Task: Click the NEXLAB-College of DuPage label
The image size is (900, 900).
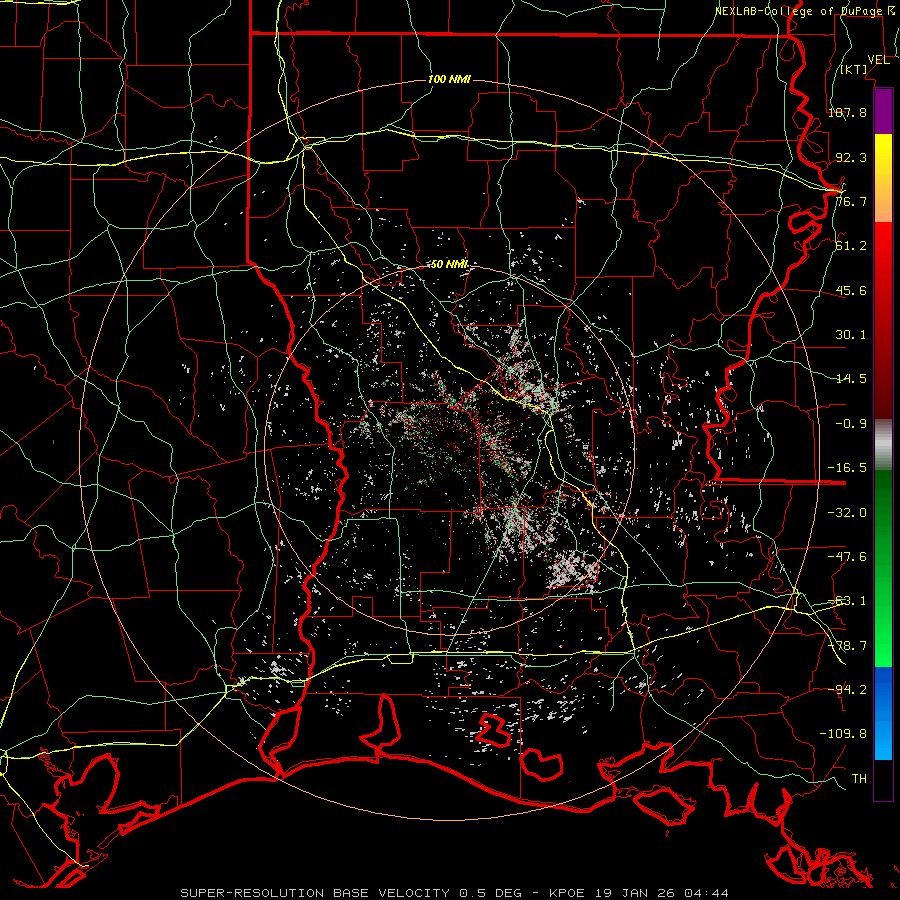Action: tap(806, 11)
